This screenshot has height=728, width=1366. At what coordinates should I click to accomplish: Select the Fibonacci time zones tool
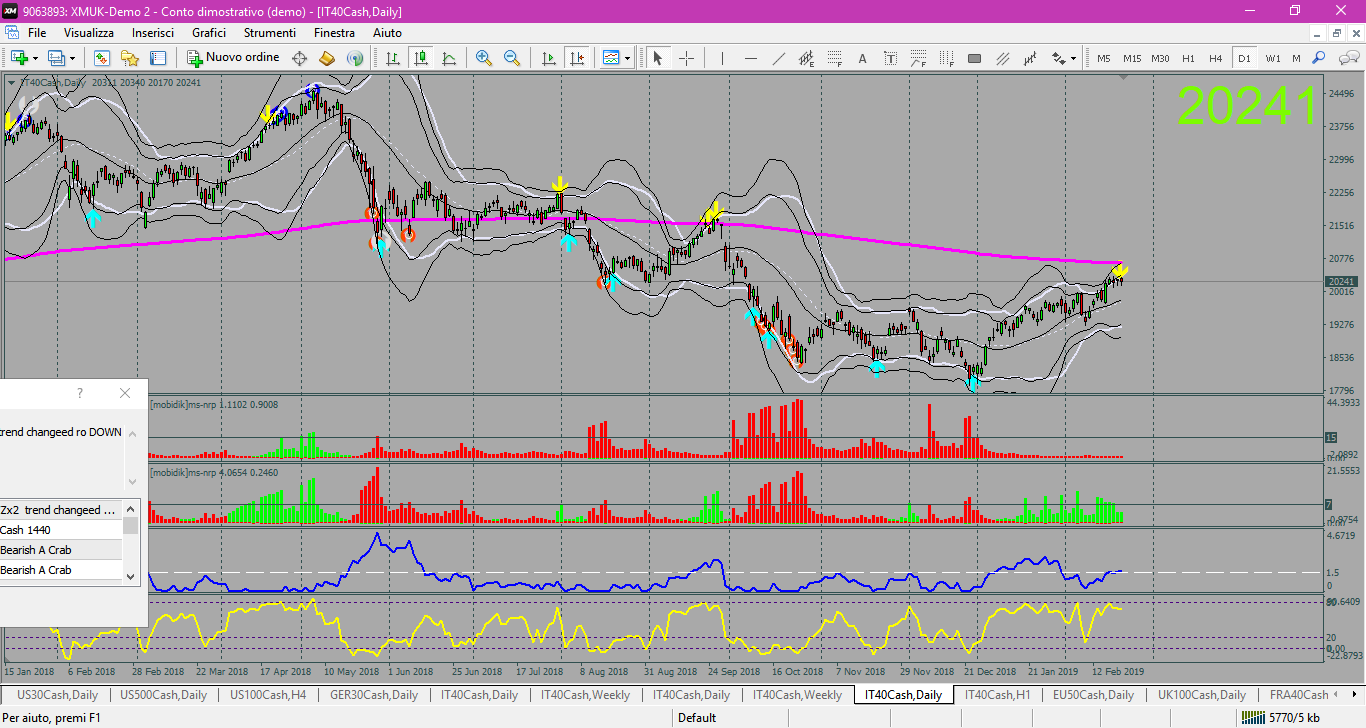(x=946, y=58)
